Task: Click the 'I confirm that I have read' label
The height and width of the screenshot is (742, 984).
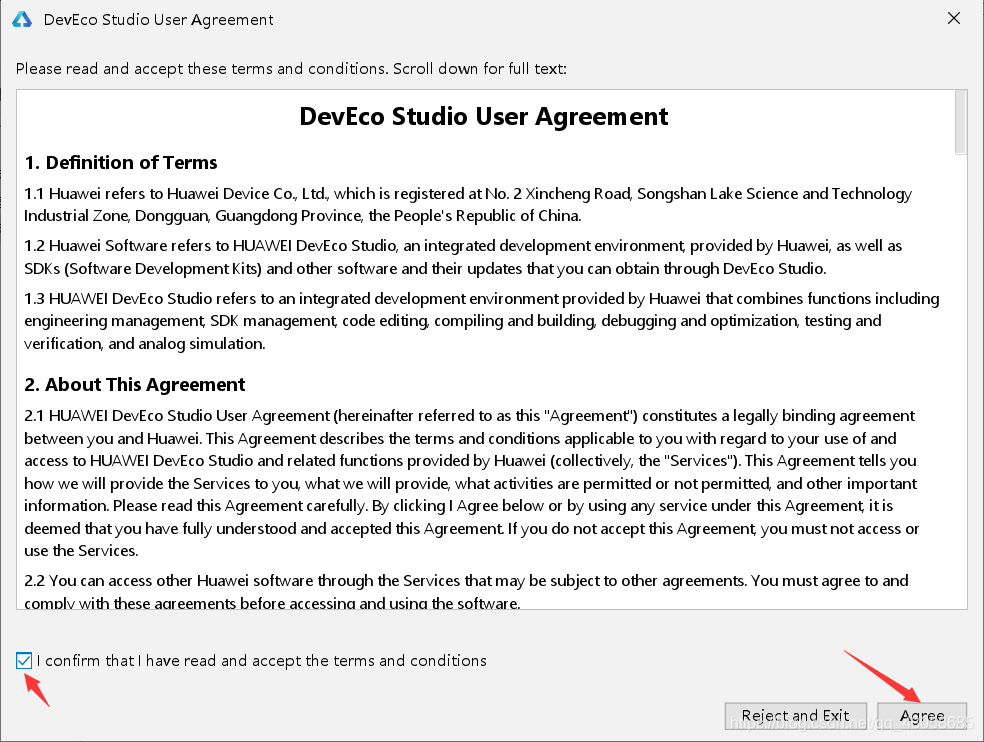Action: [x=262, y=660]
